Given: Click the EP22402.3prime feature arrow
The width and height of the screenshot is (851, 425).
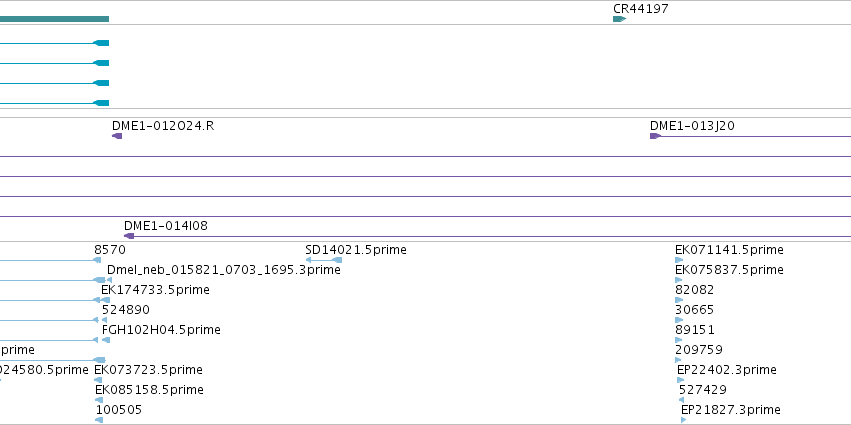Looking at the screenshot, I should coord(681,380).
